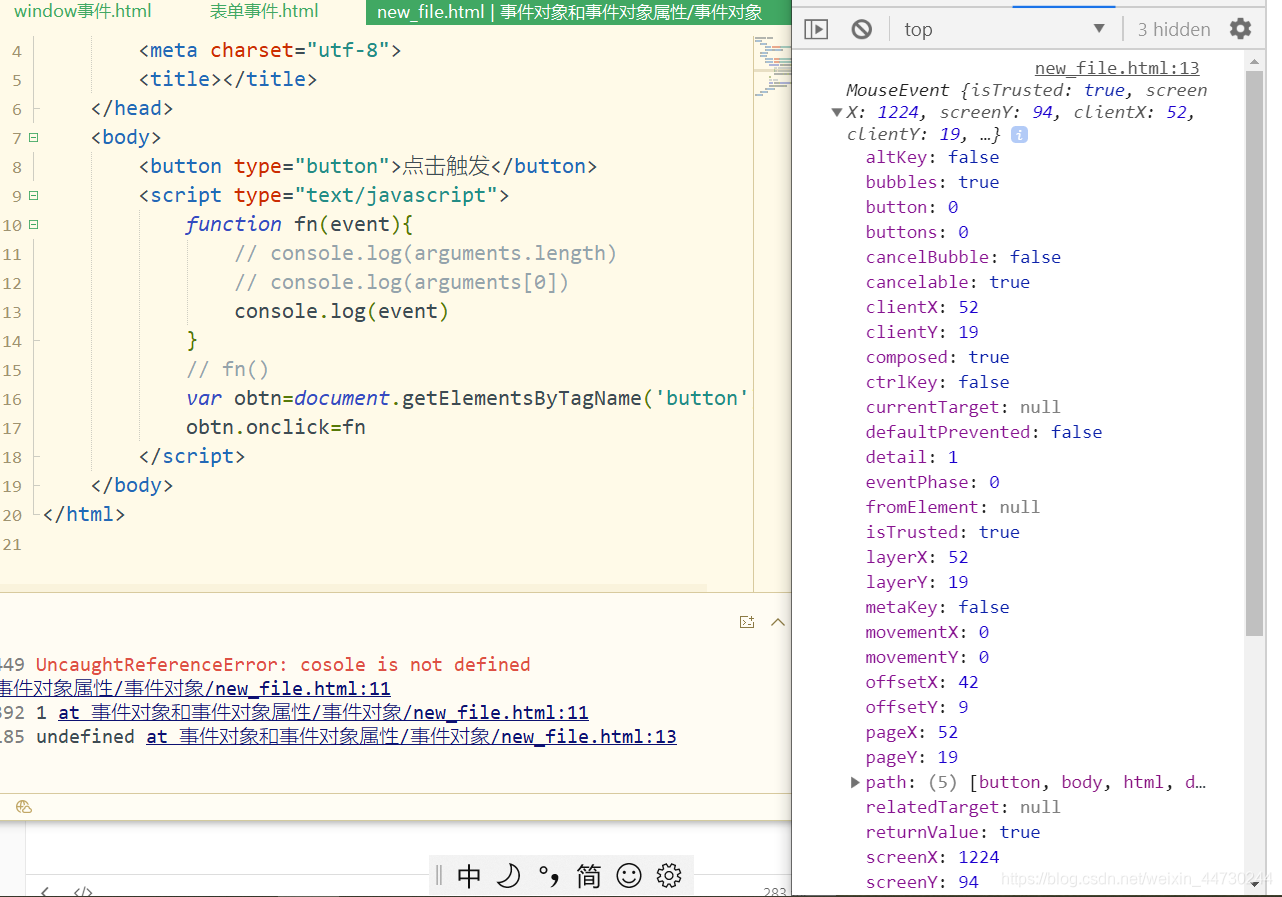
Task: Click the obtn.onclick=fn code line
Action: (276, 427)
